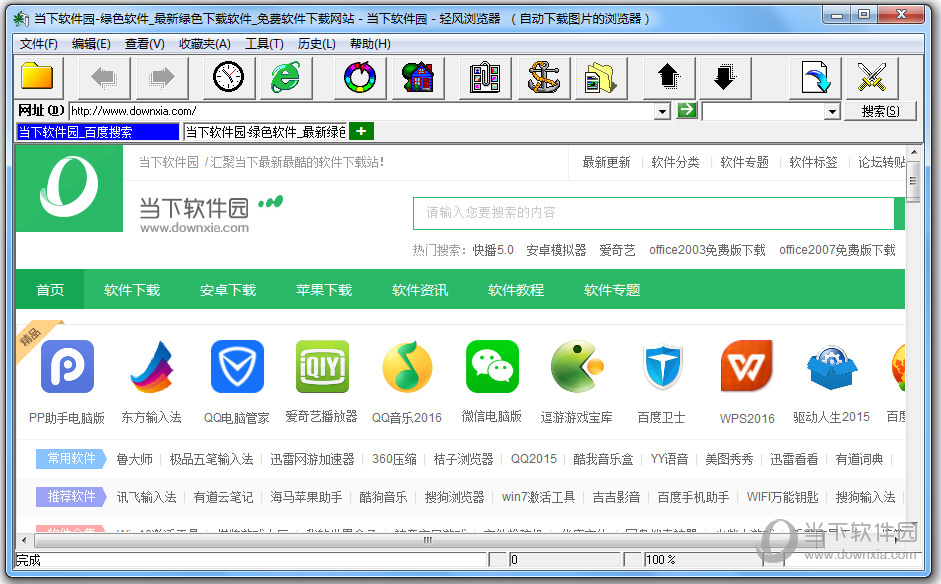Screen dimensions: 941x584
Task: Click the green 当下软件园 site logo
Action: [x=70, y=188]
